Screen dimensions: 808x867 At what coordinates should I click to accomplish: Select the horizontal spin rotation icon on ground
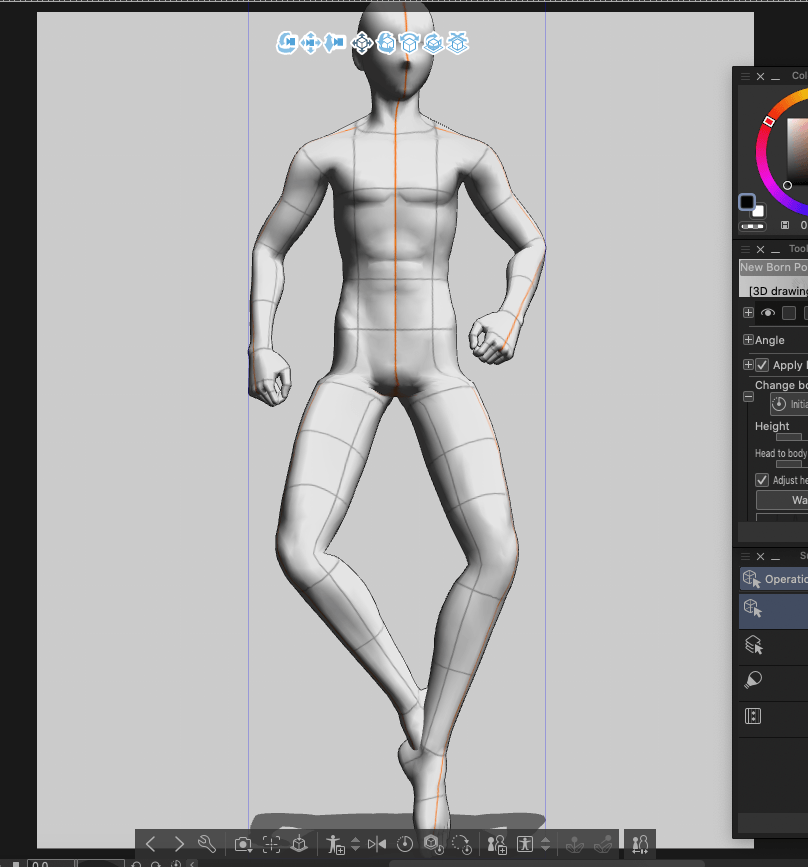pos(434,43)
